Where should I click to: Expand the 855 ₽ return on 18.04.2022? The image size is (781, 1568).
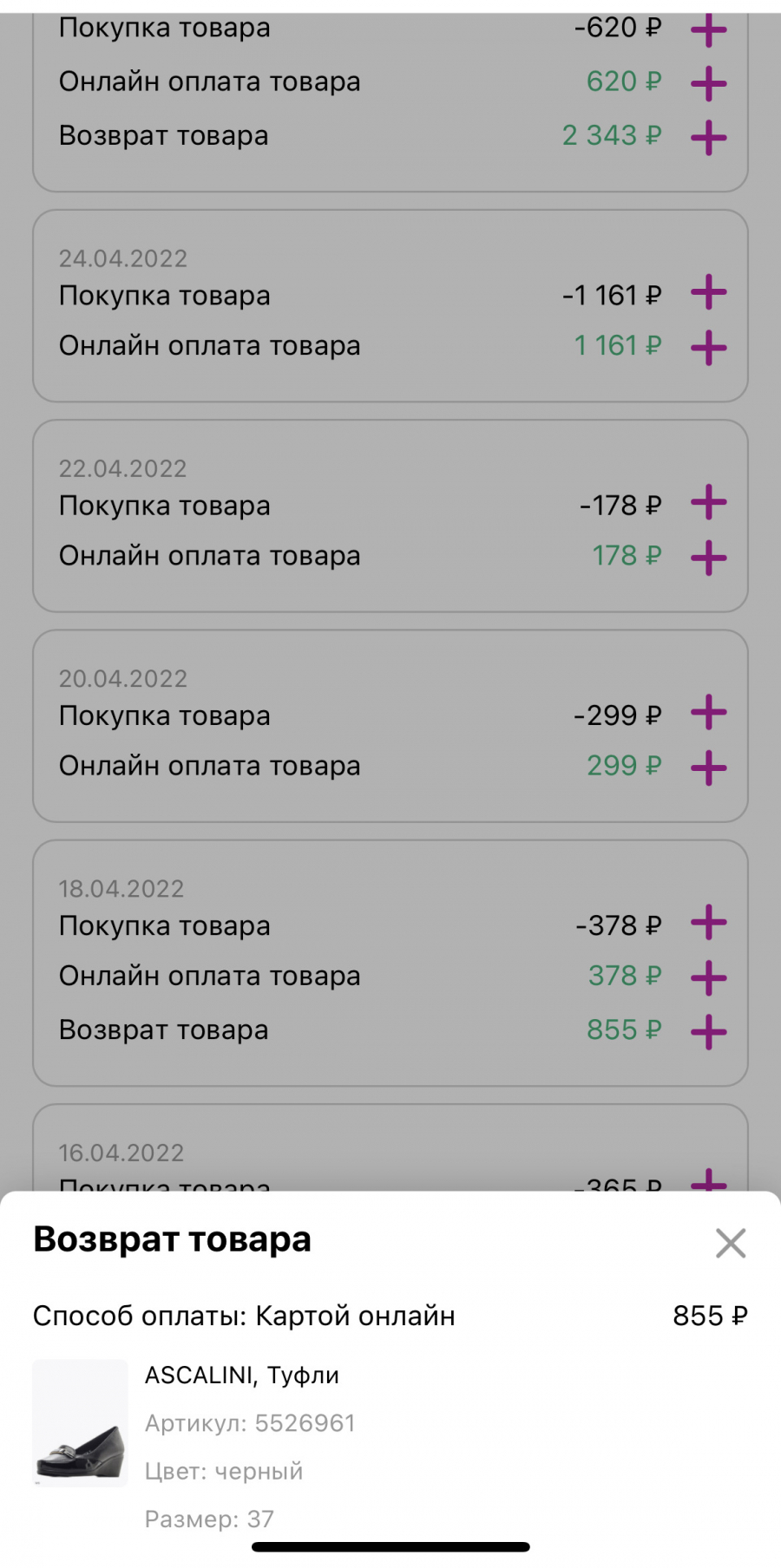pos(709,1031)
